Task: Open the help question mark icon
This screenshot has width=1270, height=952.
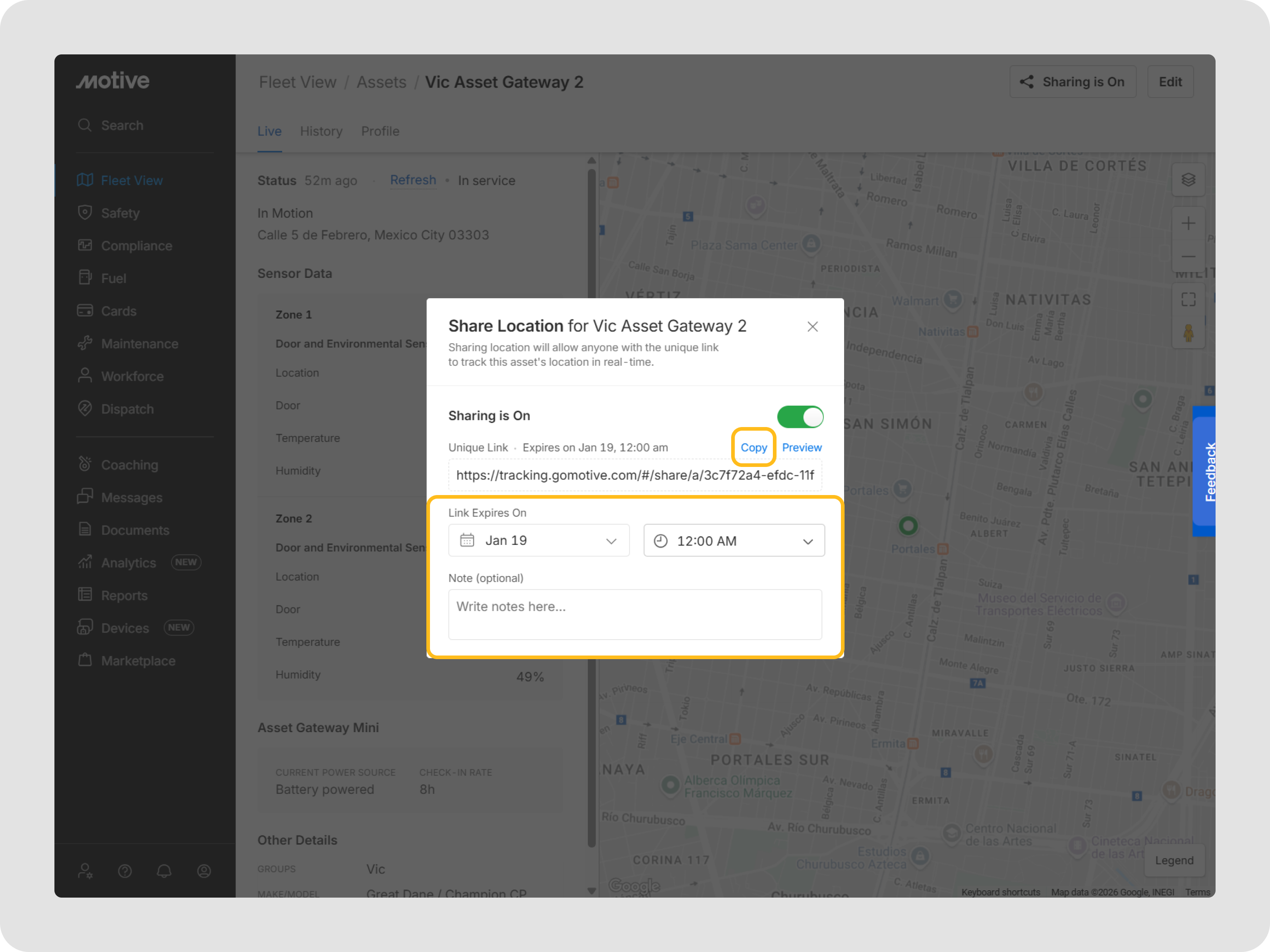Action: pyautogui.click(x=125, y=871)
